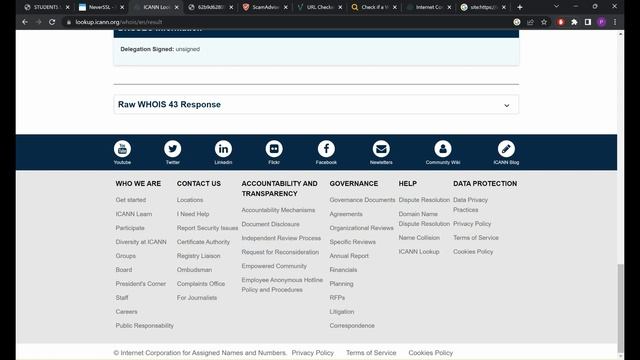The image size is (640, 360).
Task: Open the ICANN Lookup link
Action: tap(419, 251)
